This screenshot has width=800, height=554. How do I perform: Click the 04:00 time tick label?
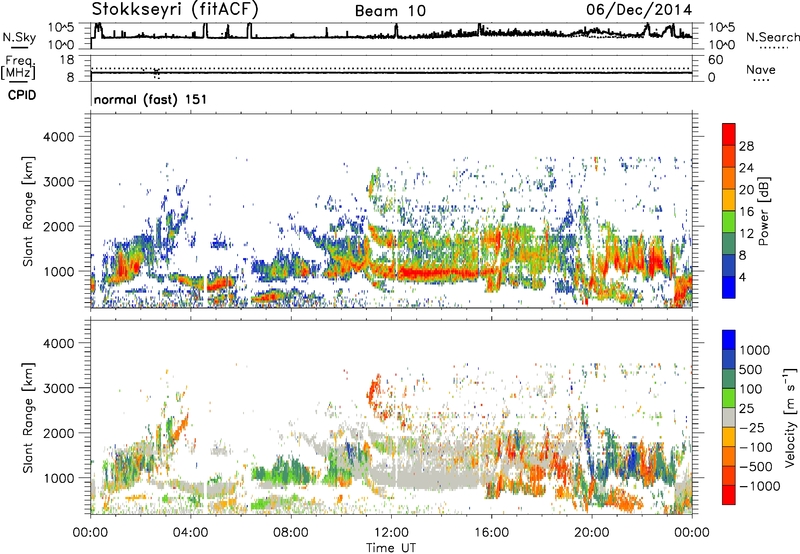click(190, 533)
